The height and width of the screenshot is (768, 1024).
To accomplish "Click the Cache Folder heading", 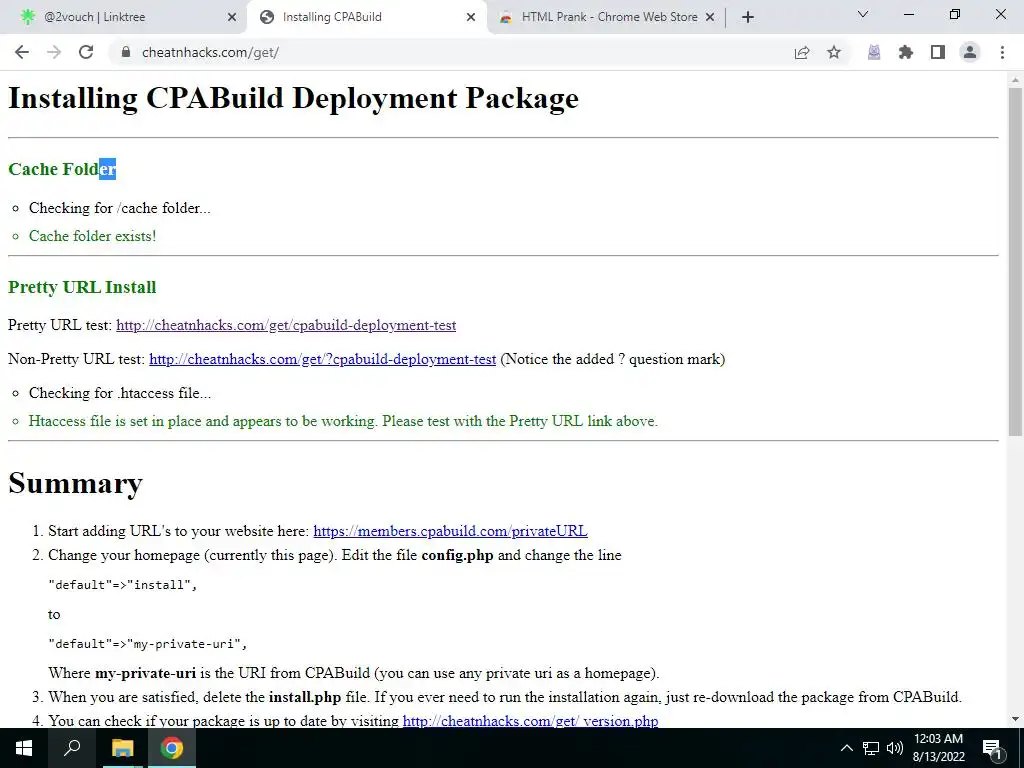I will [62, 169].
